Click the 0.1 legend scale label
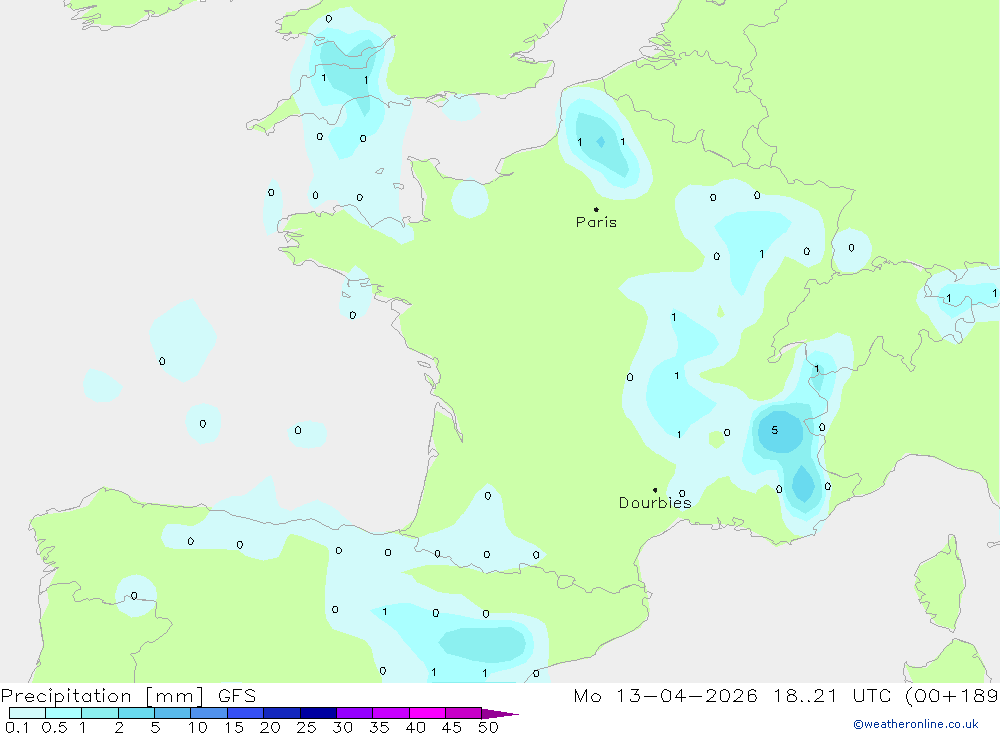 (17, 727)
